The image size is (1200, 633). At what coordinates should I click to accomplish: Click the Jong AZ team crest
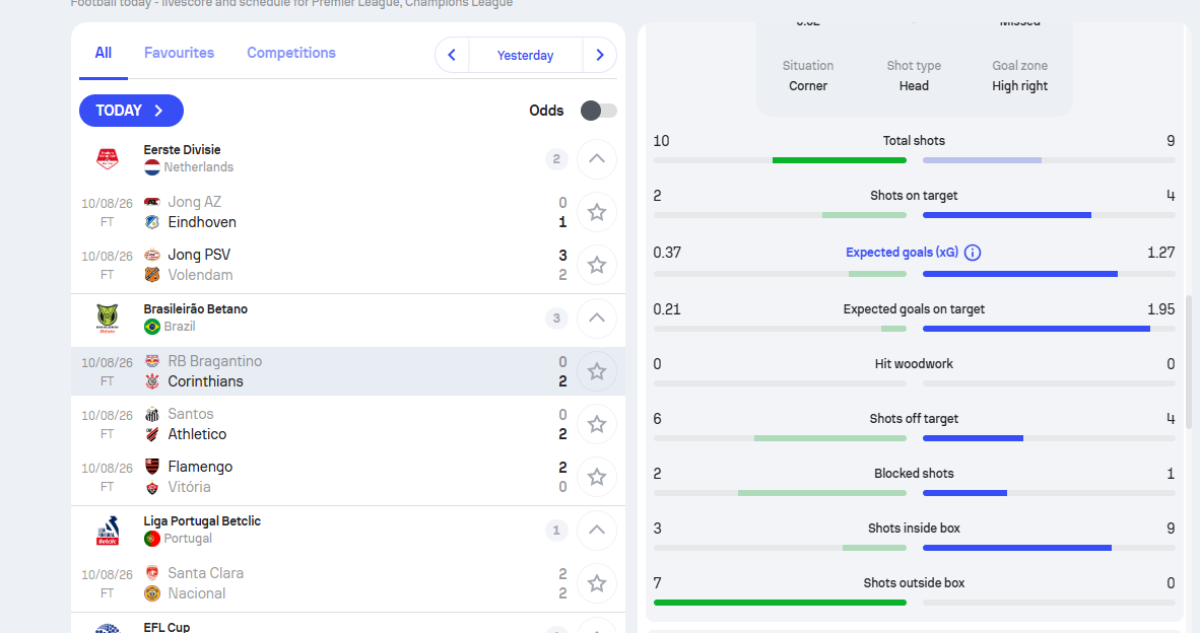(x=152, y=202)
